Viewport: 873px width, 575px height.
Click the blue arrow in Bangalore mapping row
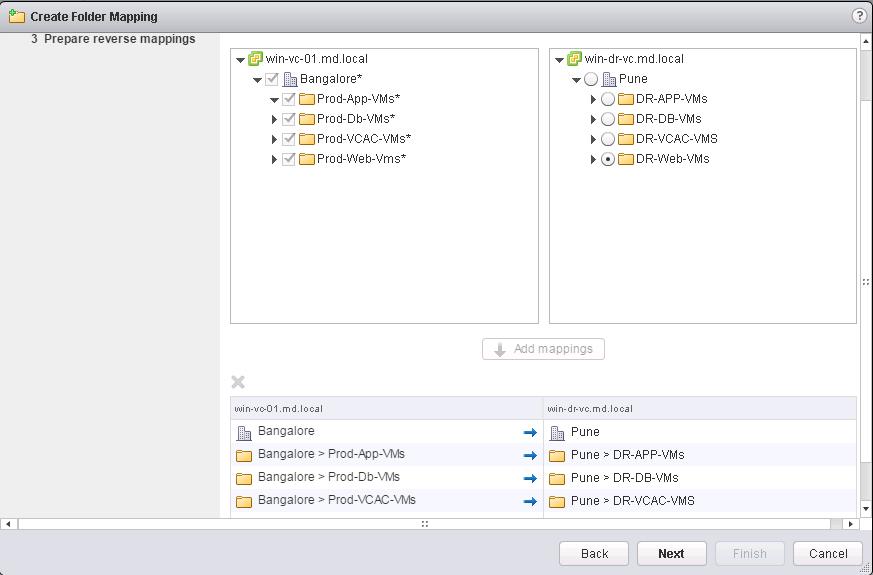click(530, 433)
